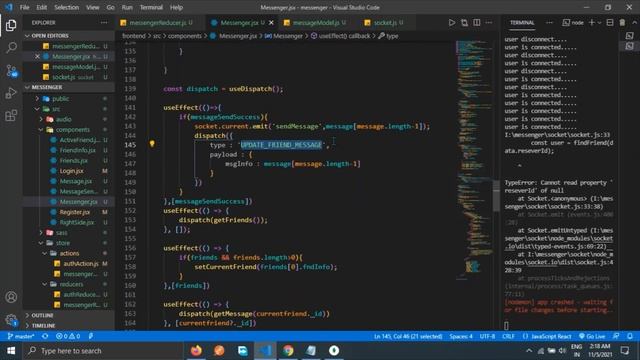Image resolution: width=640 pixels, height=360 pixels.
Task: Close Messenger.jsx in Open Editors list
Action: [x=37, y=56]
